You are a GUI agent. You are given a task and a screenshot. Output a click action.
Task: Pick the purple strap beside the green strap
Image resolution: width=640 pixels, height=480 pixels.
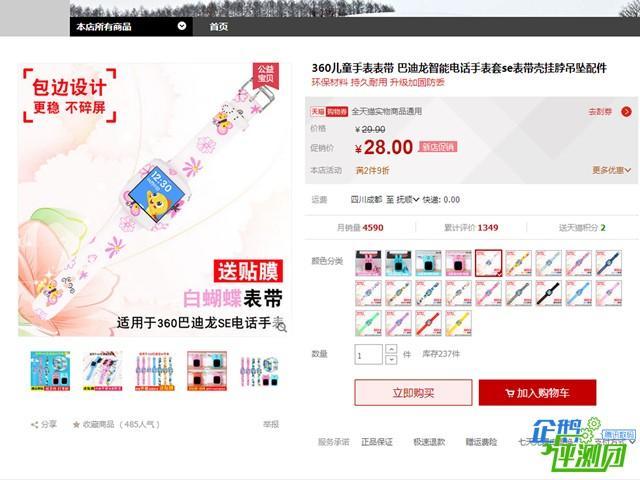398,323
